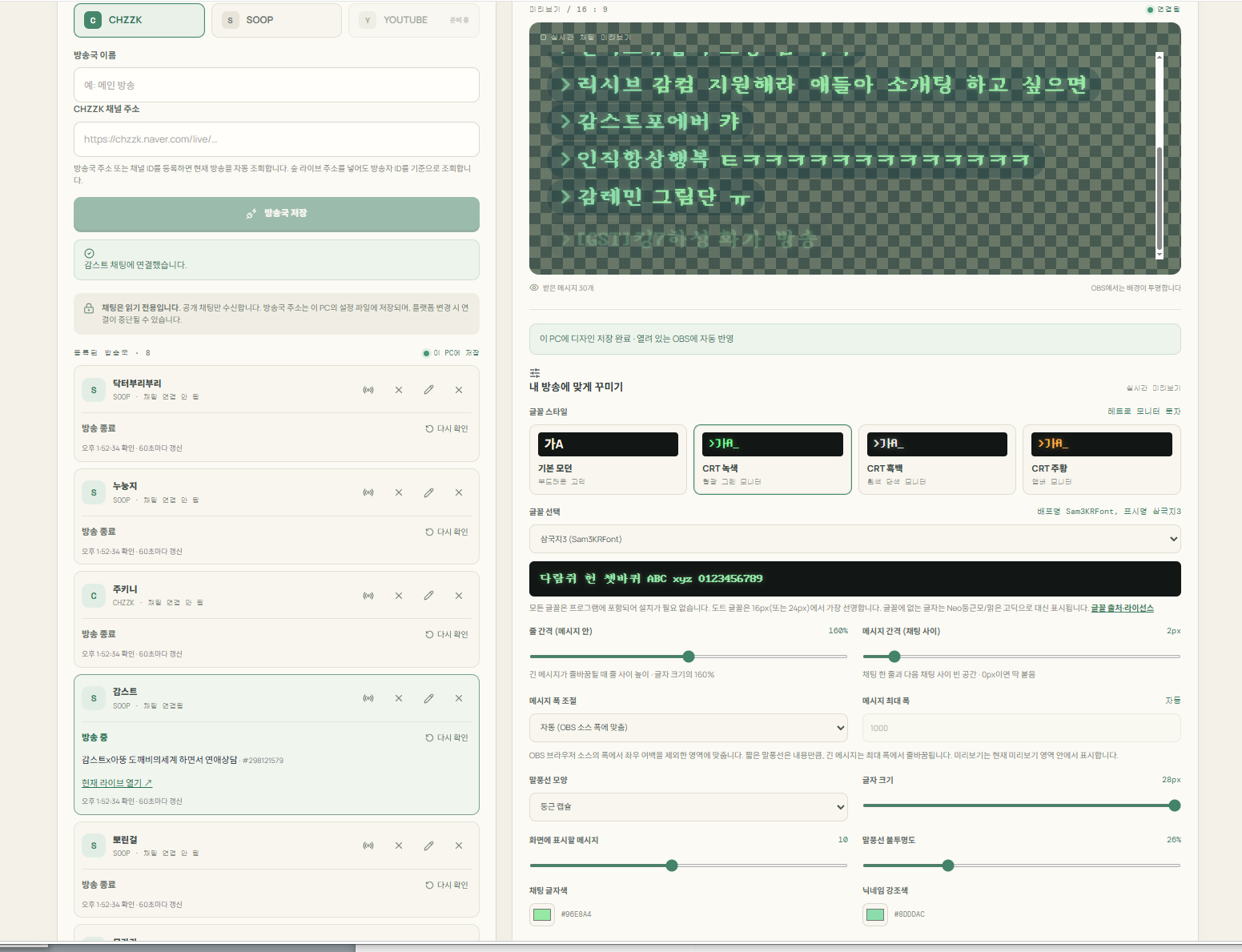Open the 채팅 글자색 color swatch
This screenshot has height=952, width=1242.
542,914
